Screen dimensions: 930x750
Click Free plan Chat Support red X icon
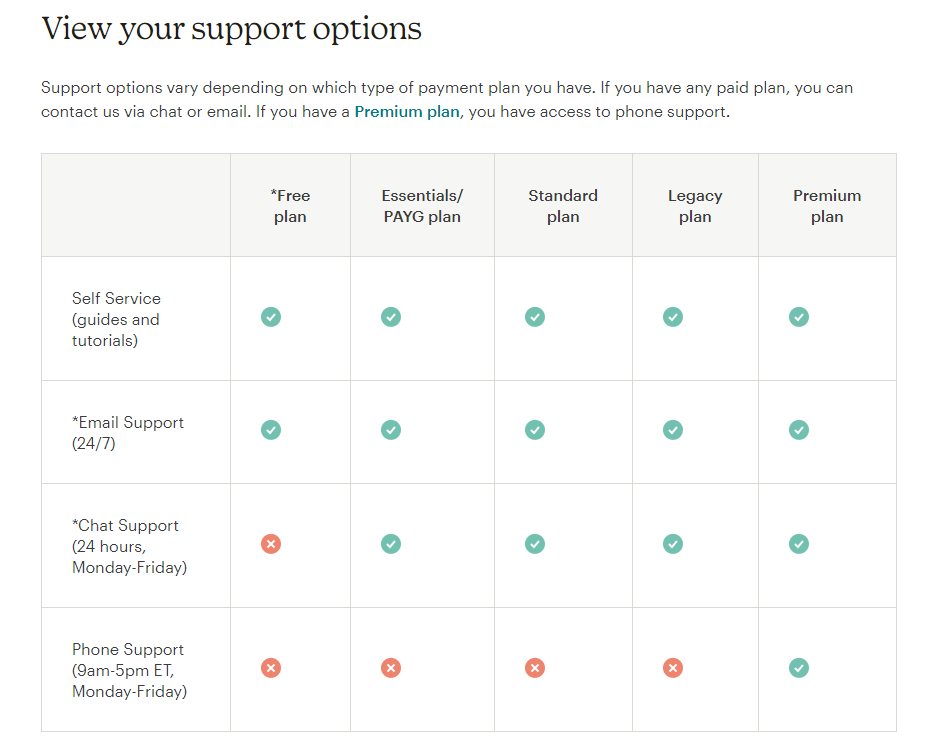[x=271, y=544]
